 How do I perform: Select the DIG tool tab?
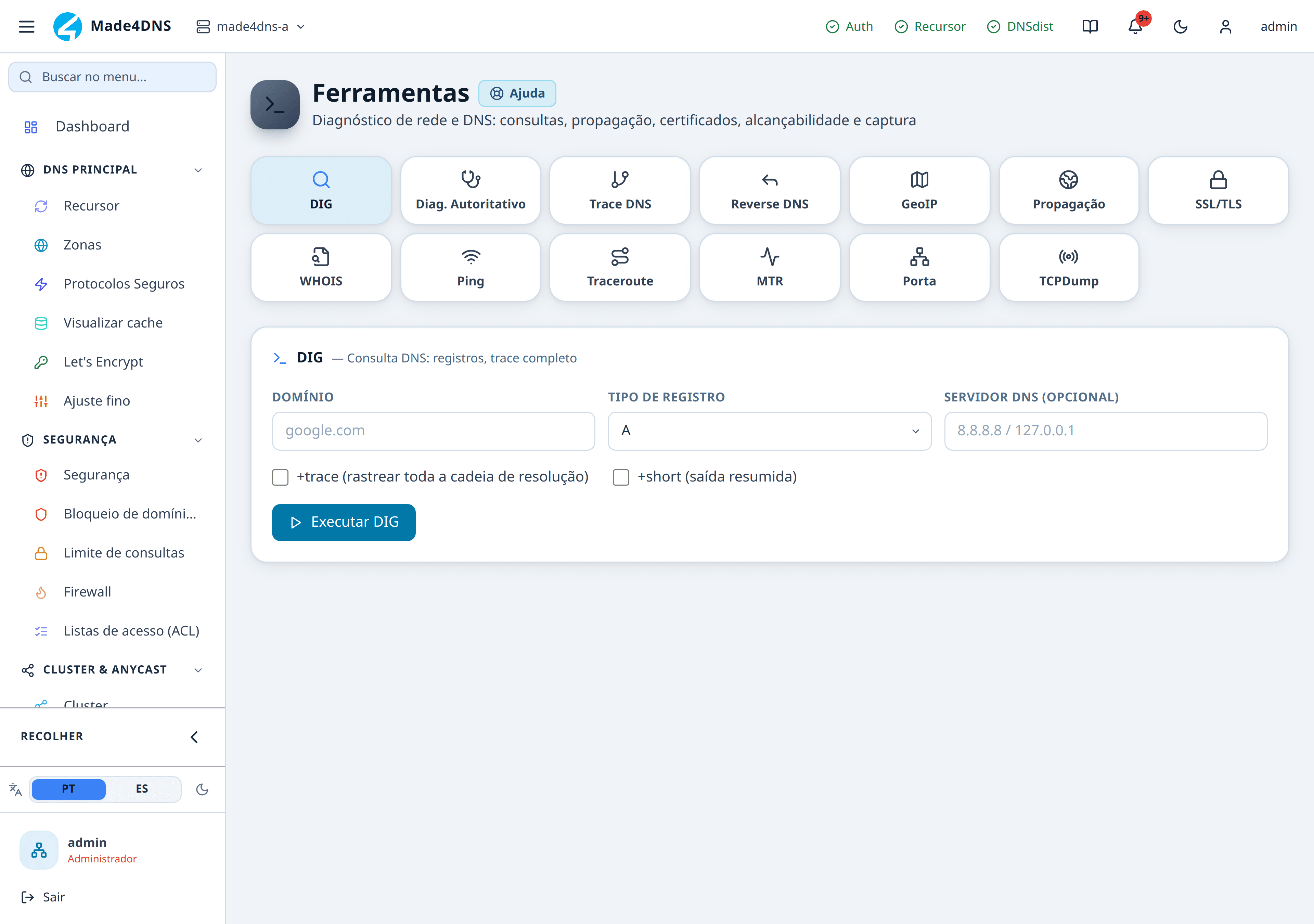click(321, 191)
